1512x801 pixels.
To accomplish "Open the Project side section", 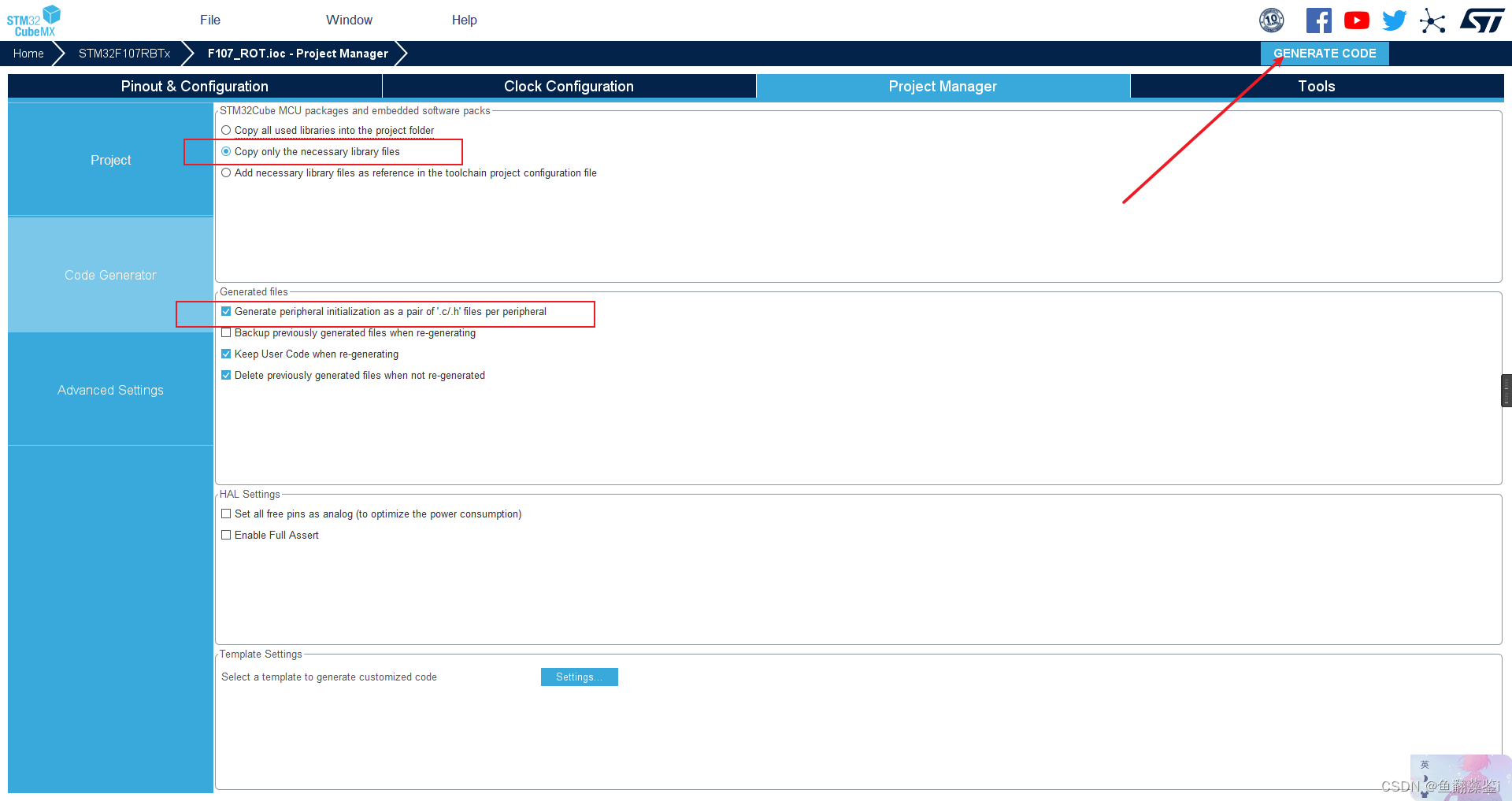I will (110, 160).
